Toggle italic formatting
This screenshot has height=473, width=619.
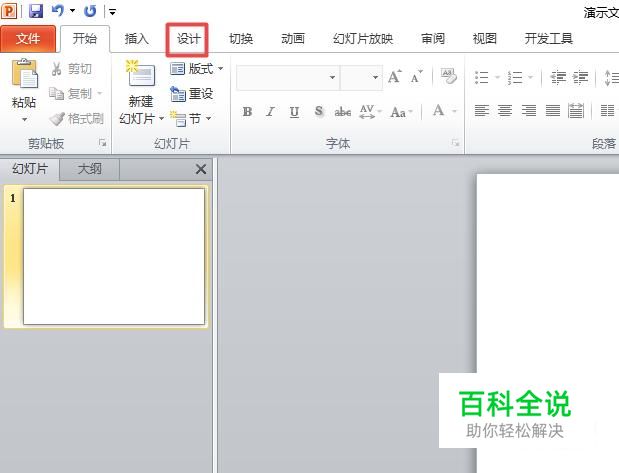click(x=270, y=112)
